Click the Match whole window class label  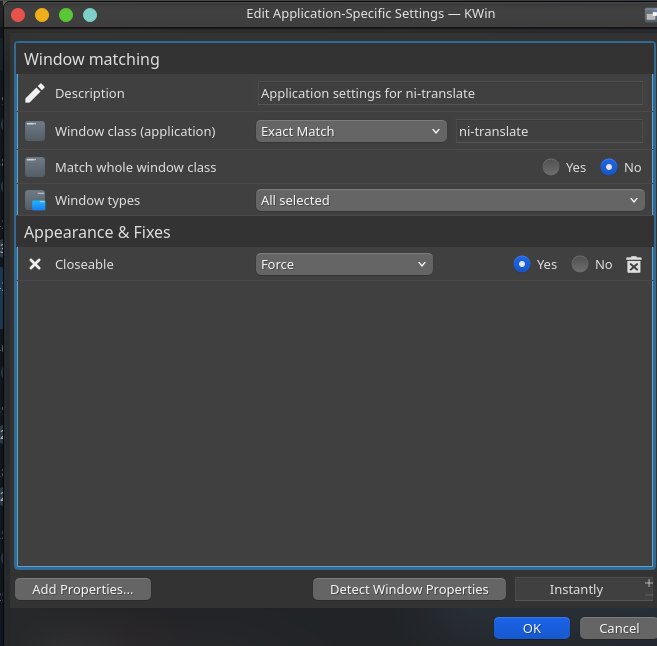[x=136, y=167]
